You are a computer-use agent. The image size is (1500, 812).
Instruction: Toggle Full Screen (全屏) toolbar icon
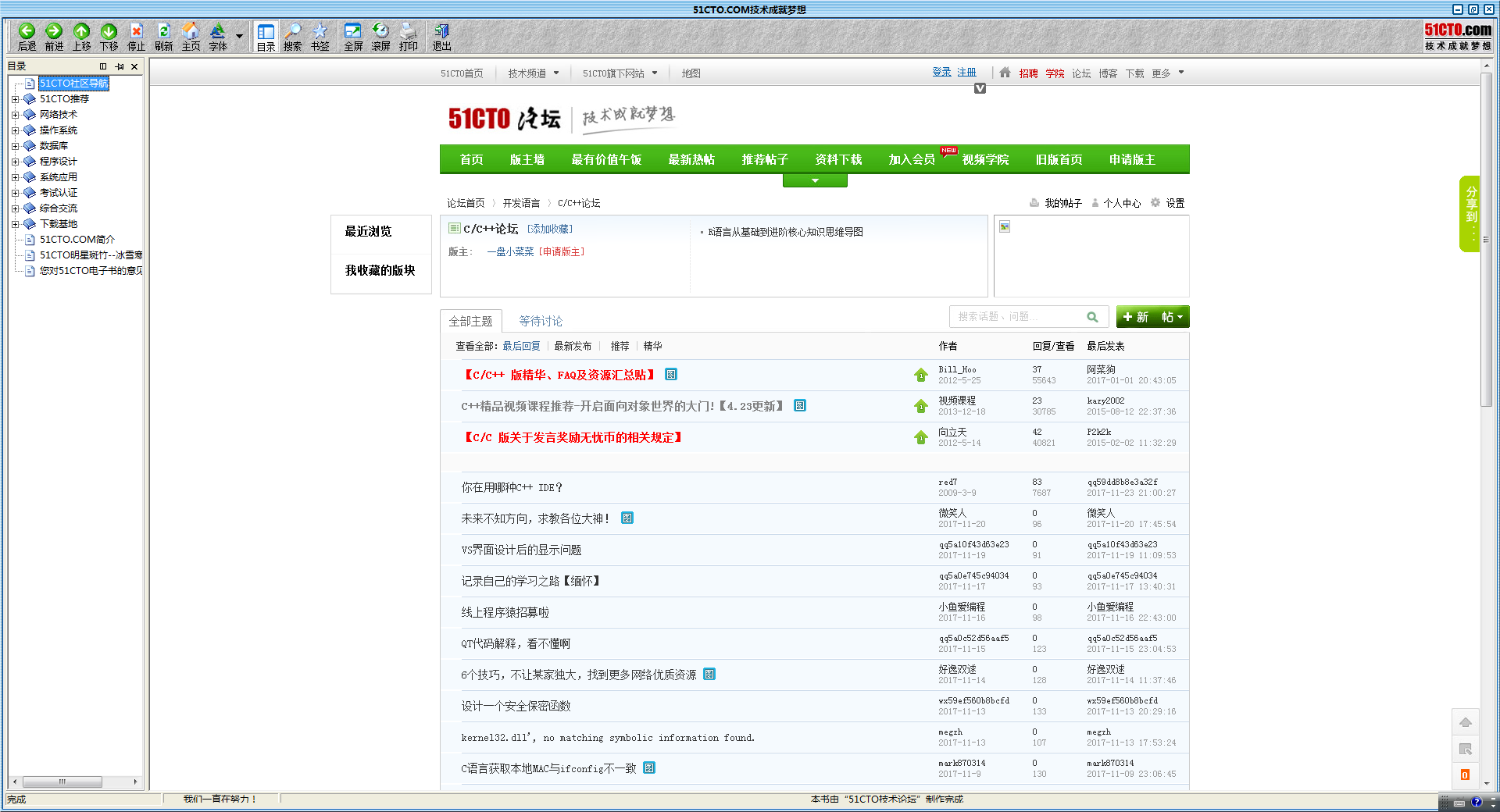click(x=353, y=36)
